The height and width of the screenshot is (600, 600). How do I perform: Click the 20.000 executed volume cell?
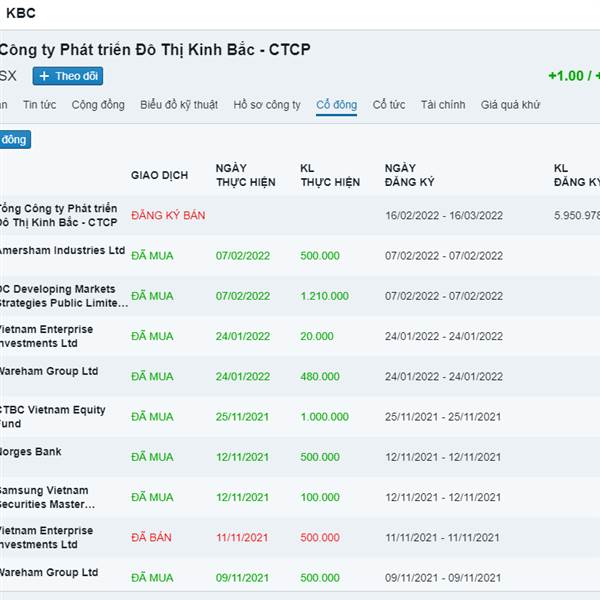(317, 336)
